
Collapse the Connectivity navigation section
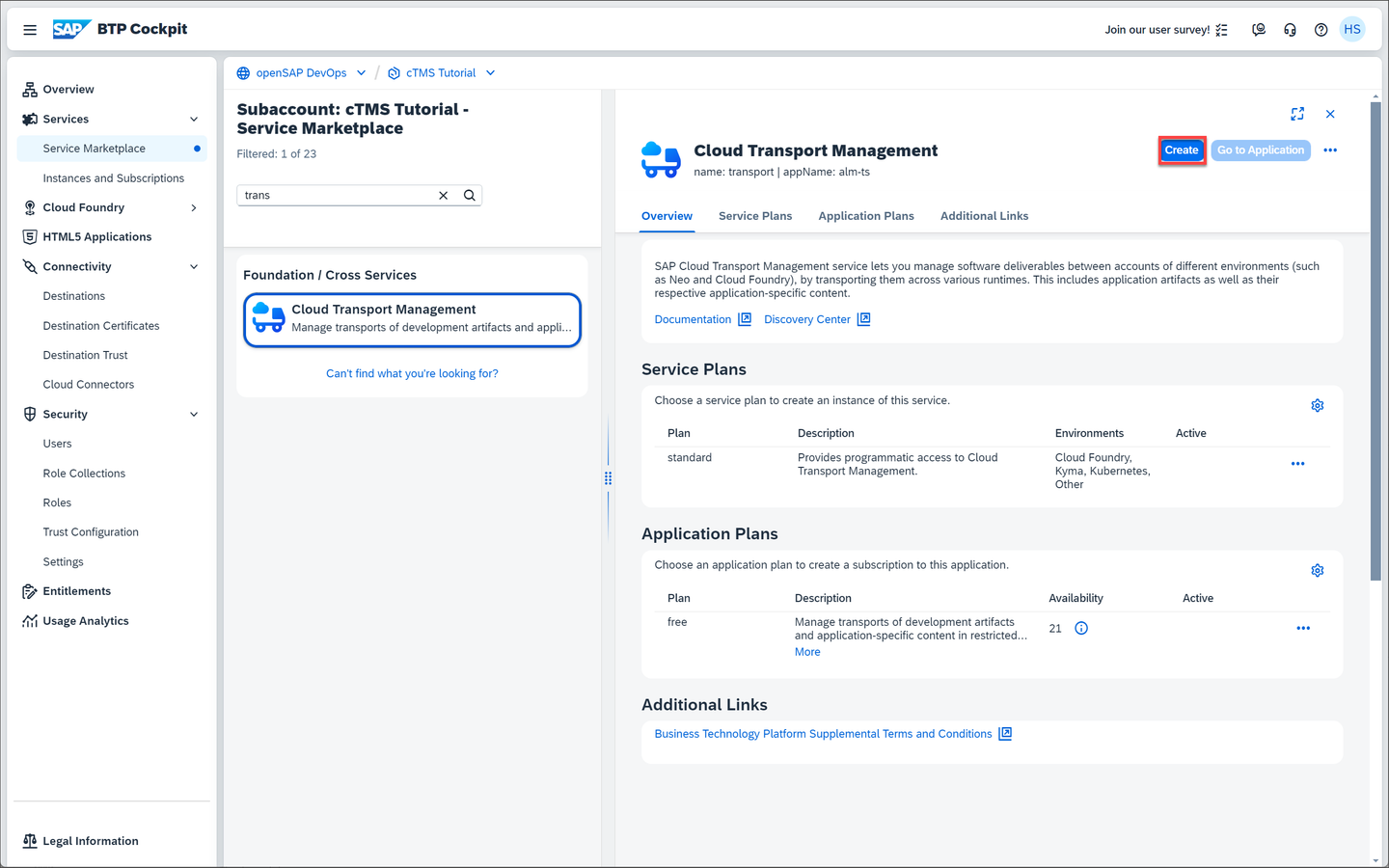pos(194,267)
